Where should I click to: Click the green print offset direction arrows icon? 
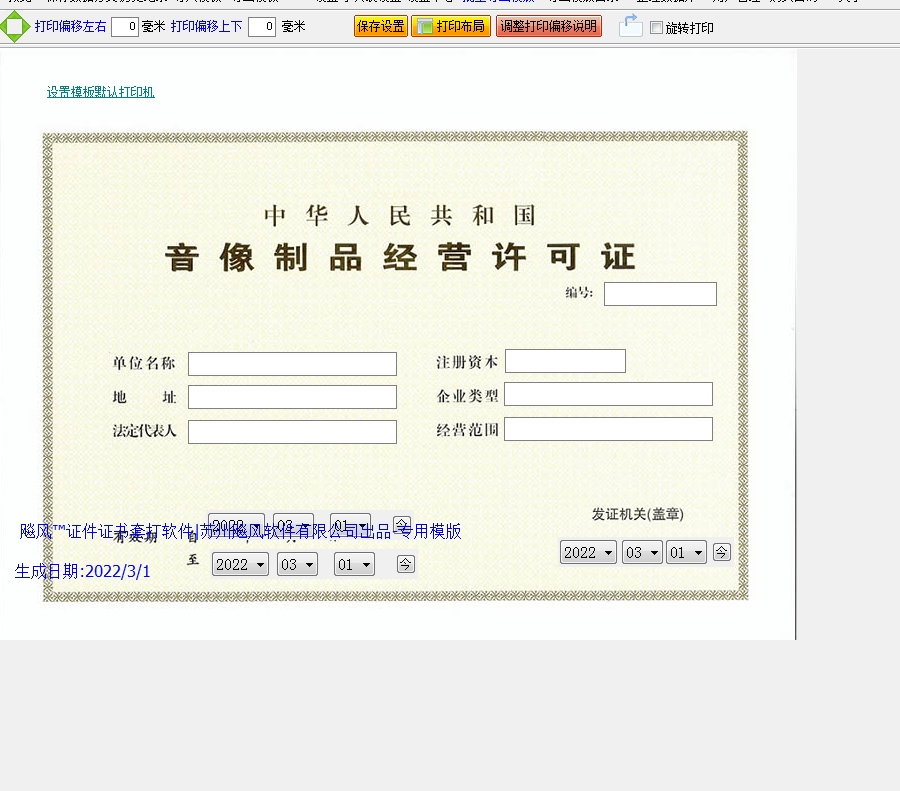pos(14,26)
